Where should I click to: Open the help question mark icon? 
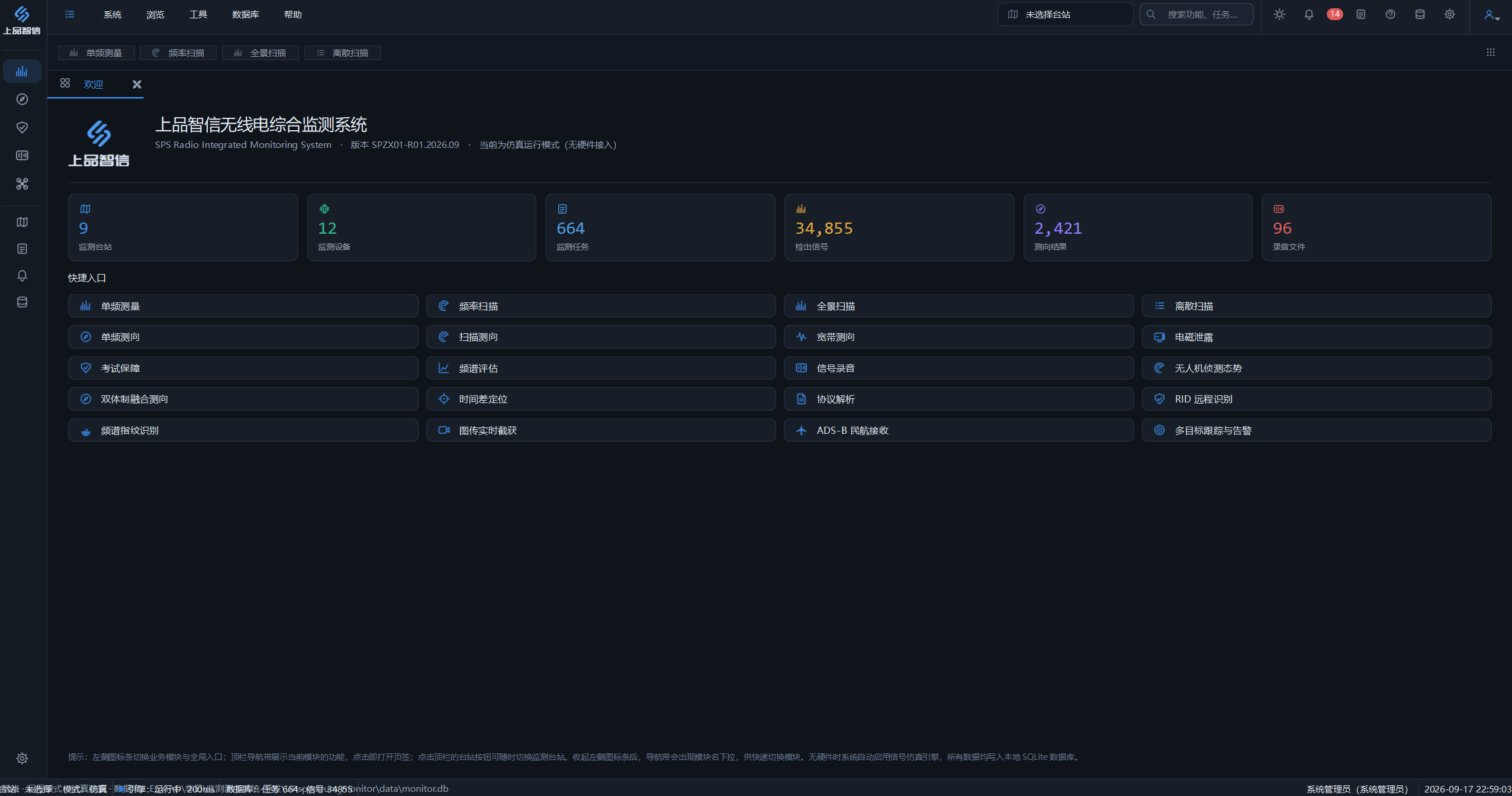[1390, 14]
